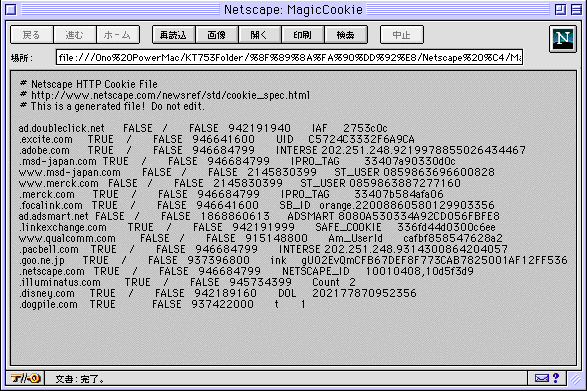Select the .dogpile.com cookie row
Viewport: 587px width, 391px height.
pyautogui.click(x=162, y=304)
